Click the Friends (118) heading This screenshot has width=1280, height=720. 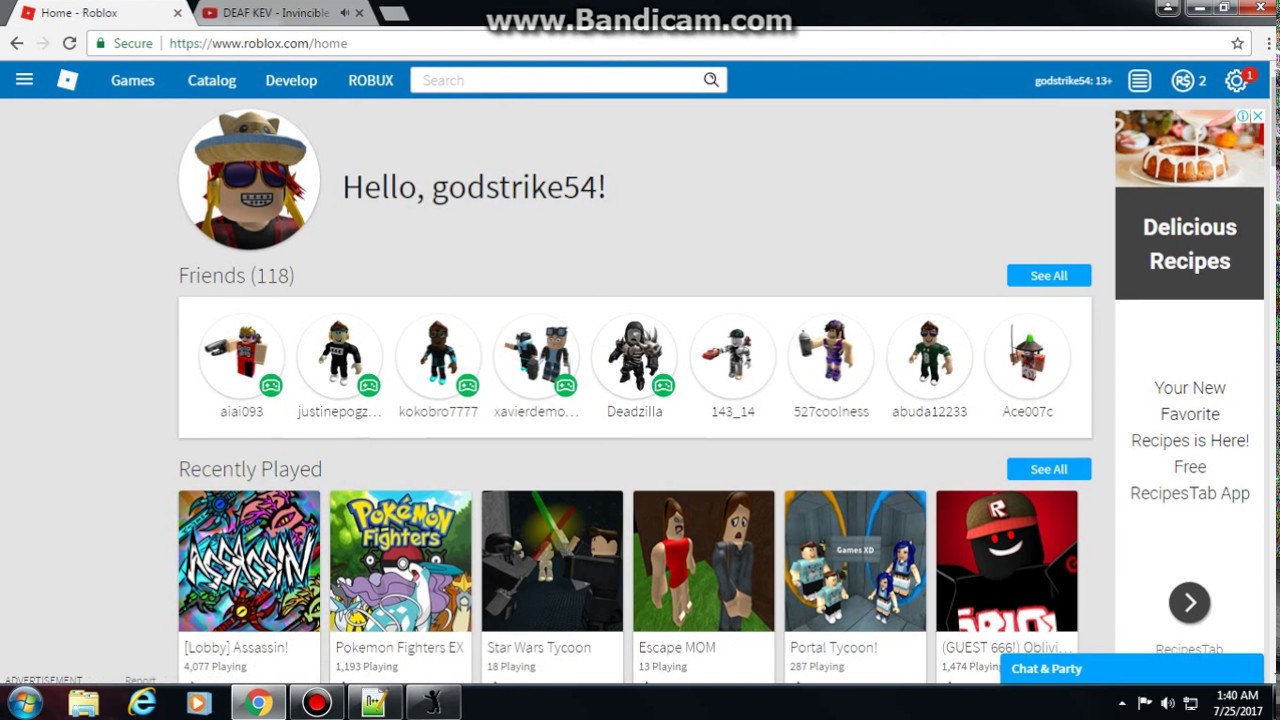[236, 275]
